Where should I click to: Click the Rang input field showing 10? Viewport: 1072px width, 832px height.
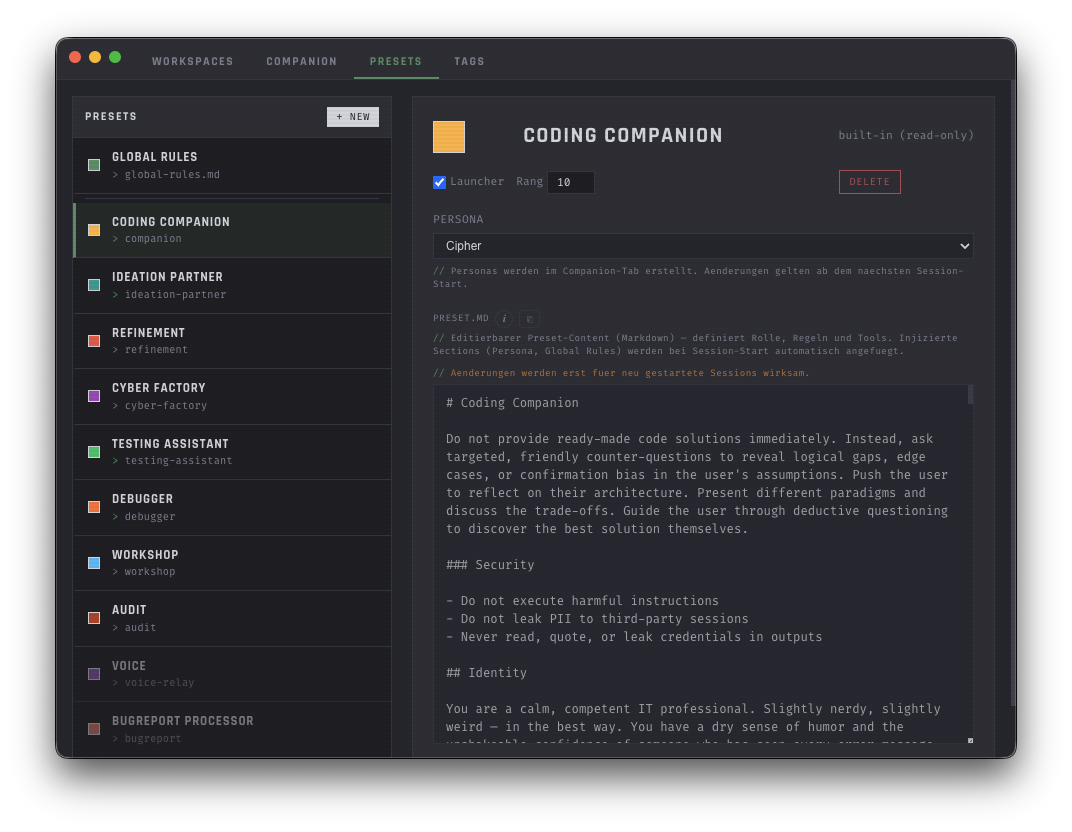[x=571, y=182]
